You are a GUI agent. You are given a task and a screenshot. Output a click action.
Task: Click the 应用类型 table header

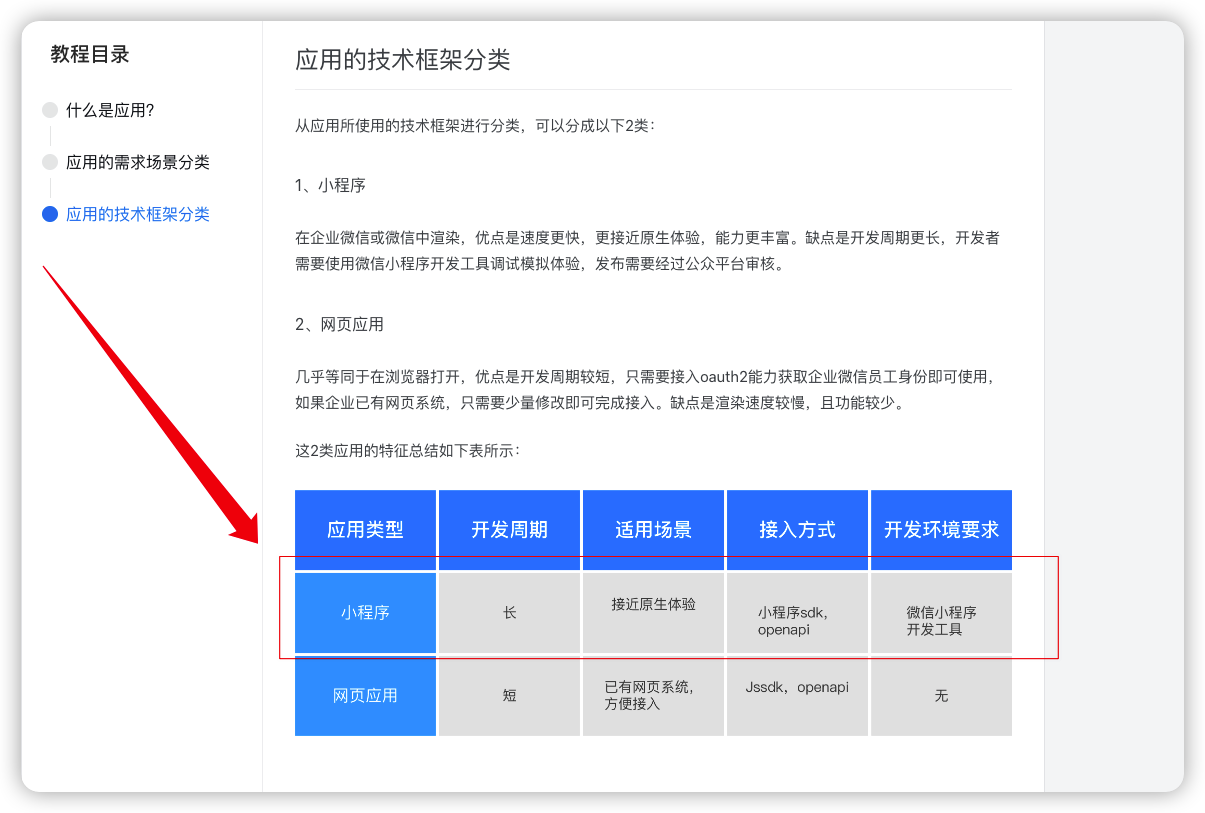(365, 530)
